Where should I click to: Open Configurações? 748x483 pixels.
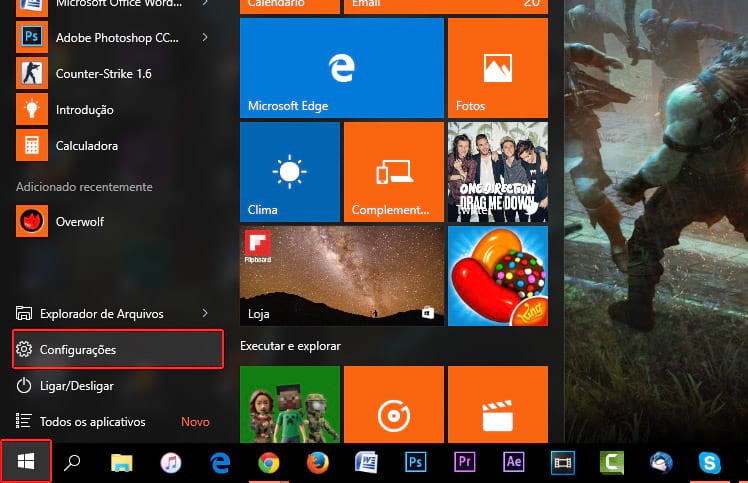[118, 349]
